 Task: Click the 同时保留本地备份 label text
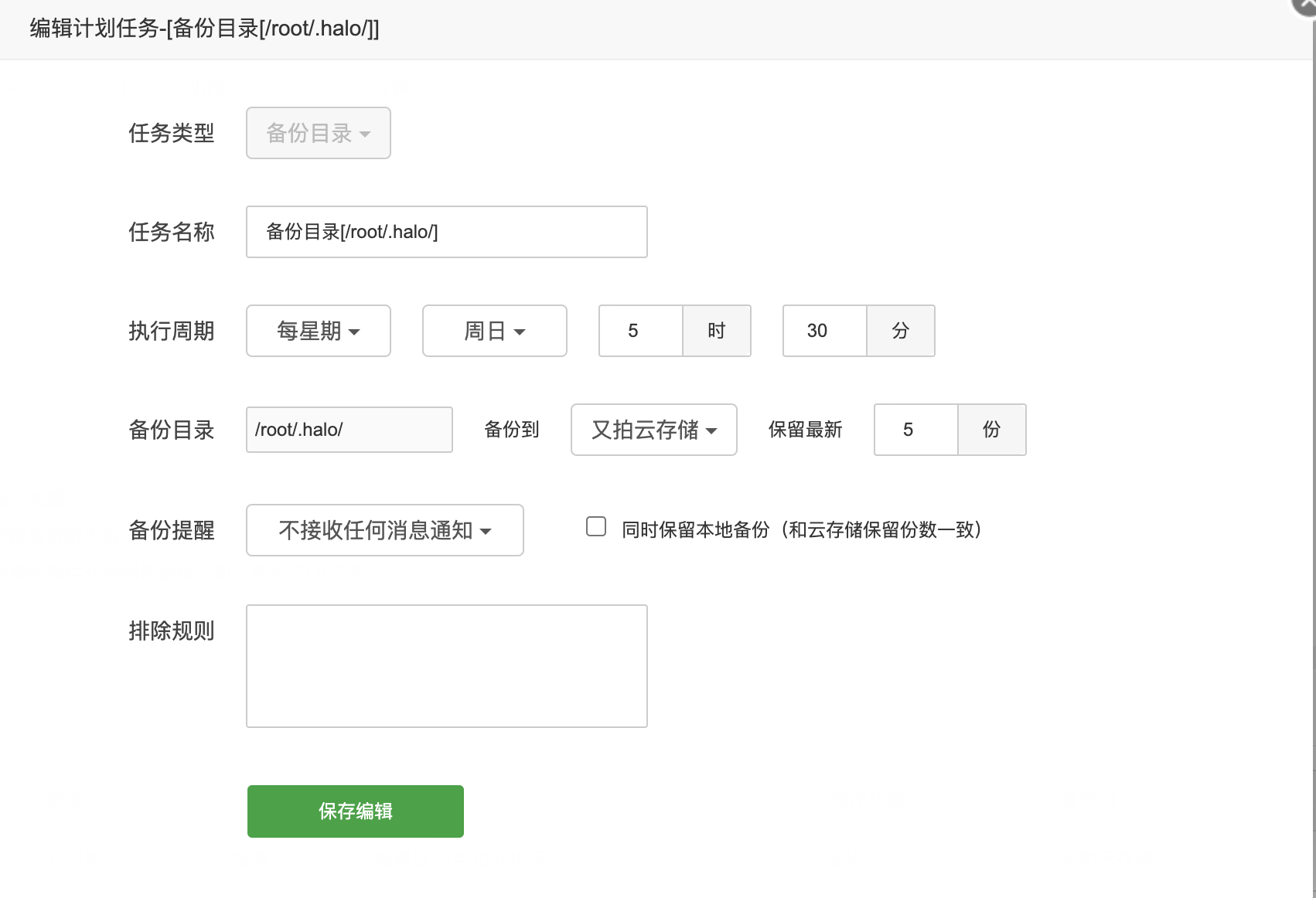[802, 530]
